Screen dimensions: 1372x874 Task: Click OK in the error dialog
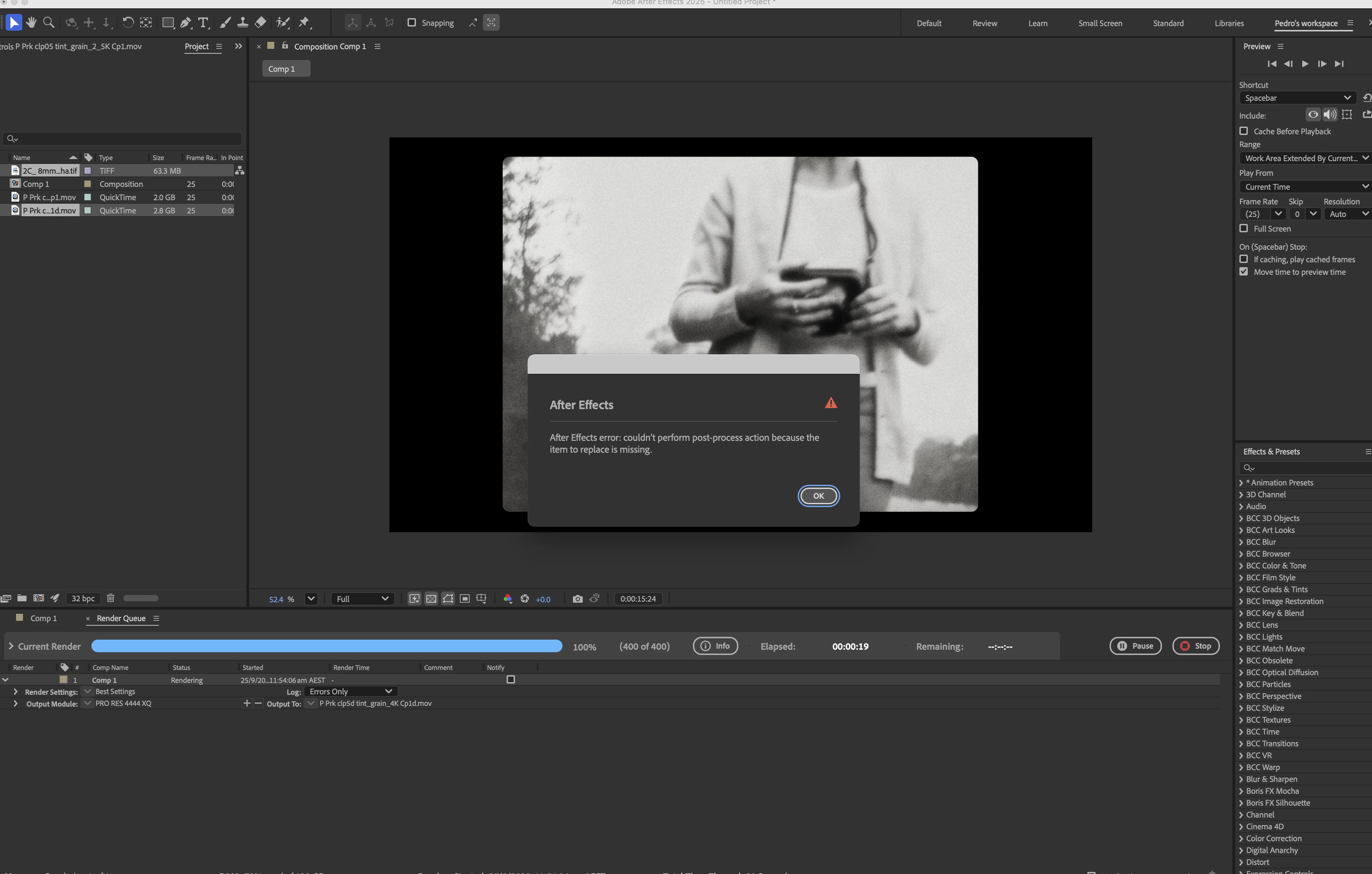coord(818,496)
